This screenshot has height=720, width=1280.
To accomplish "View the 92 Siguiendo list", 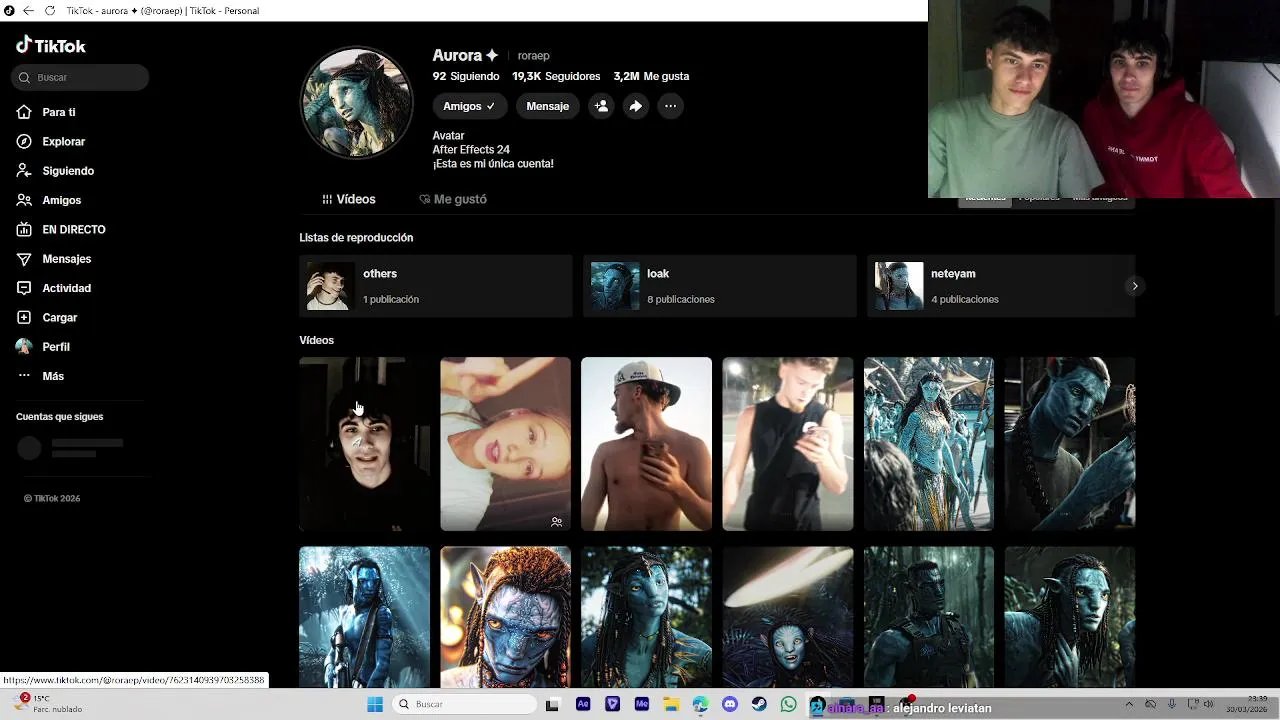I will click(x=466, y=76).
